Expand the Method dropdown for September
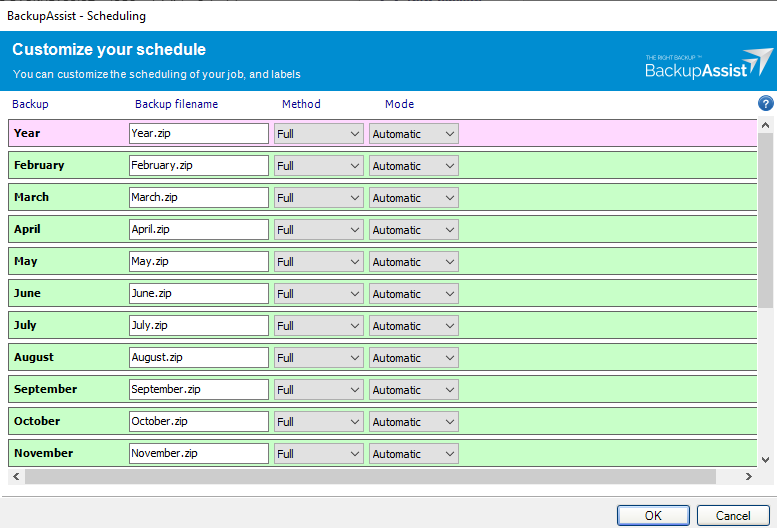This screenshot has height=528, width=777. 319,390
